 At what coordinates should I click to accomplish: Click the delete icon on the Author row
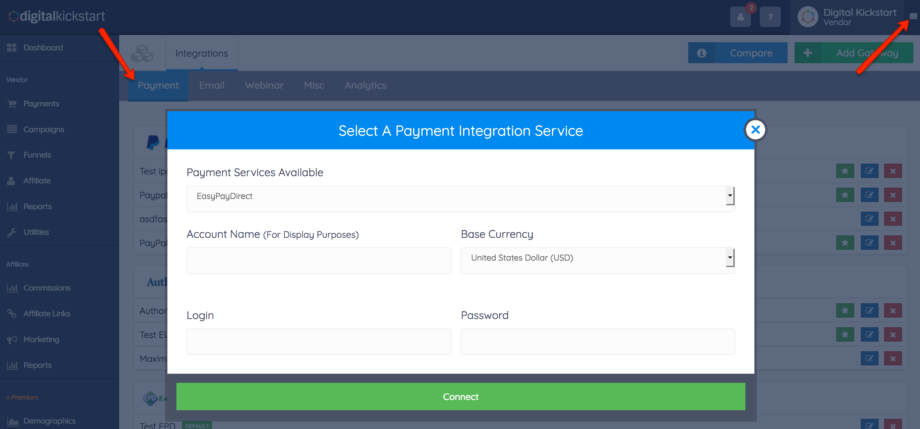(892, 309)
